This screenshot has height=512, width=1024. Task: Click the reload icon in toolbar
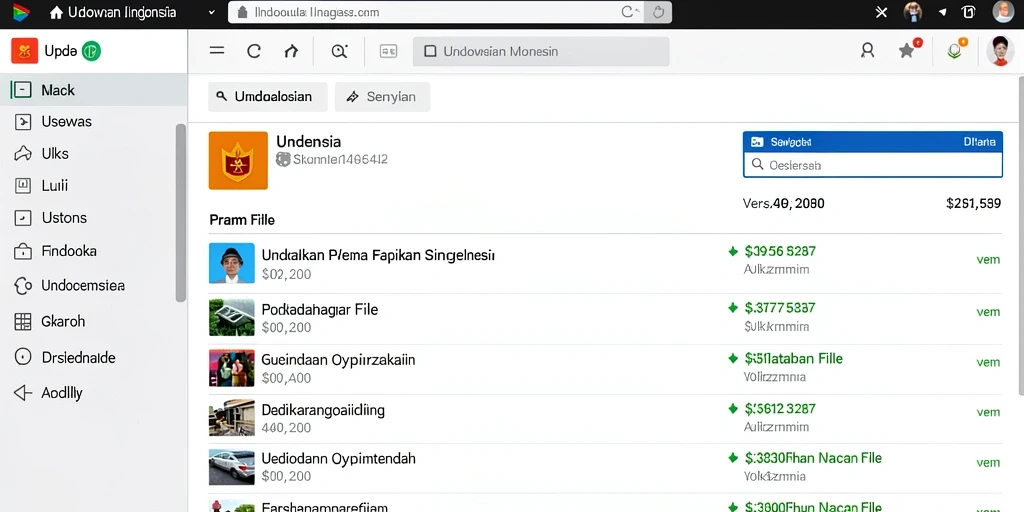point(254,51)
